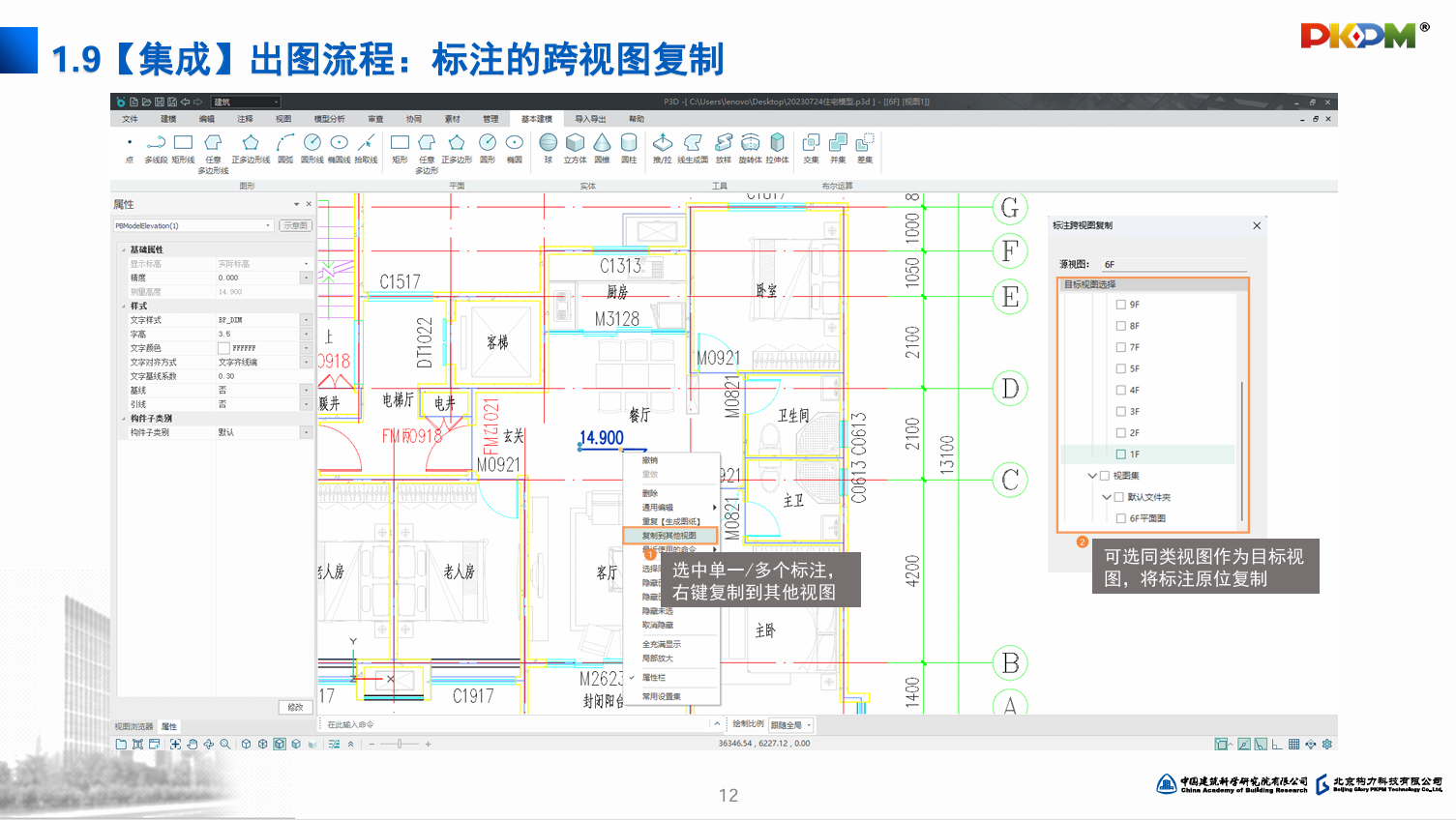Viewport: 1456px width, 820px height.
Task: Click the 示意图 button
Action: tap(296, 226)
